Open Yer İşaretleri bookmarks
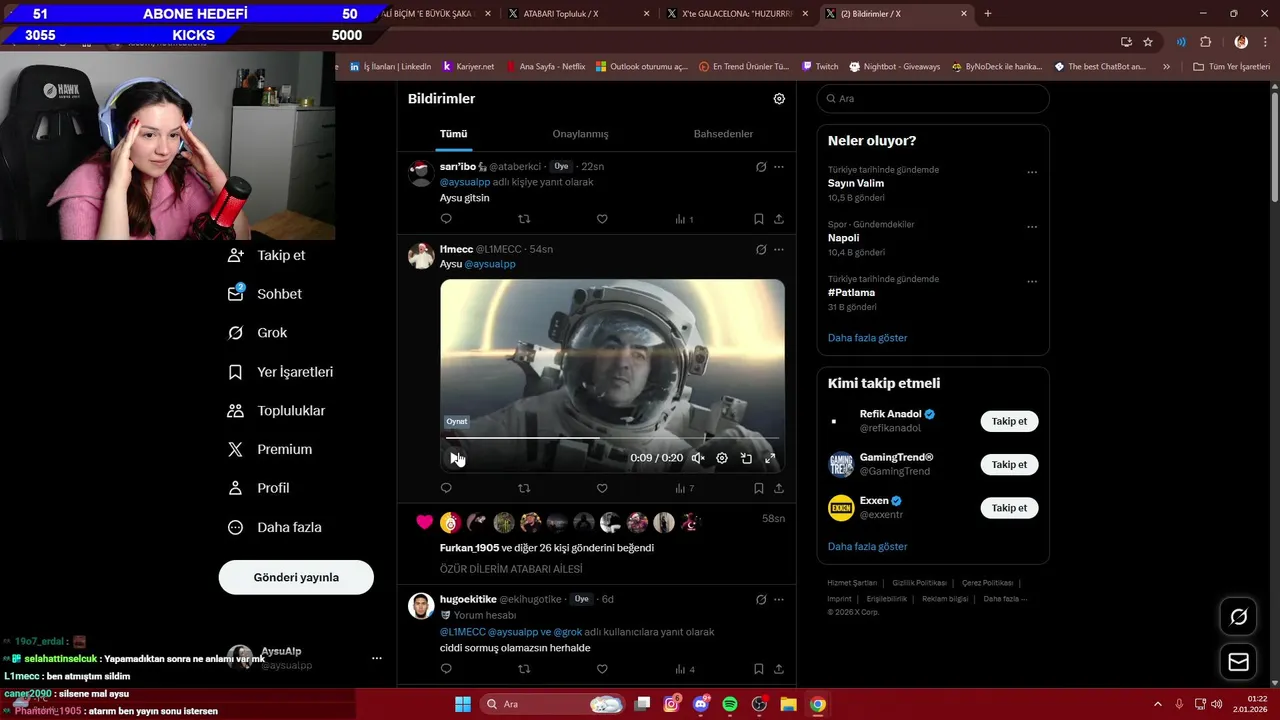 click(281, 372)
